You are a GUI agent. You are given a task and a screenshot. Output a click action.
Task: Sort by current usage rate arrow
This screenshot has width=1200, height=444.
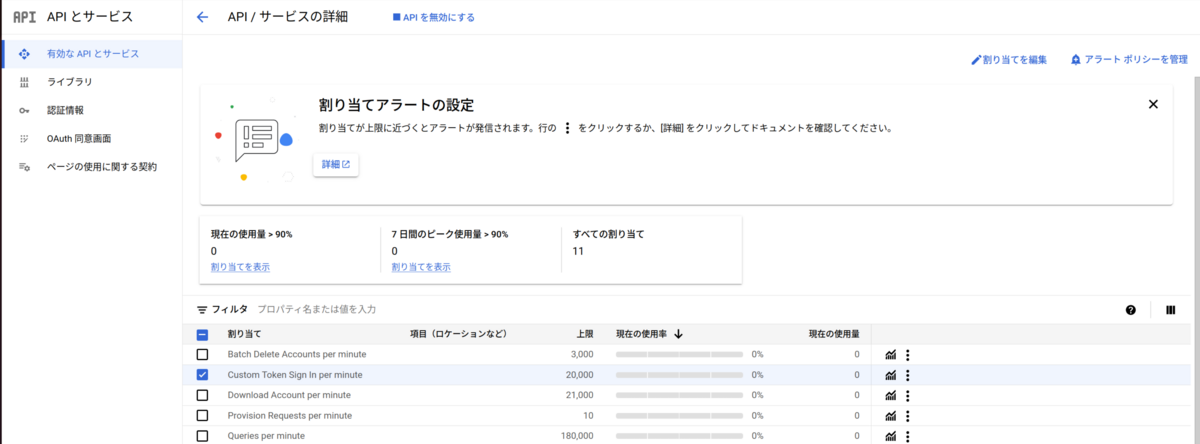click(x=679, y=334)
